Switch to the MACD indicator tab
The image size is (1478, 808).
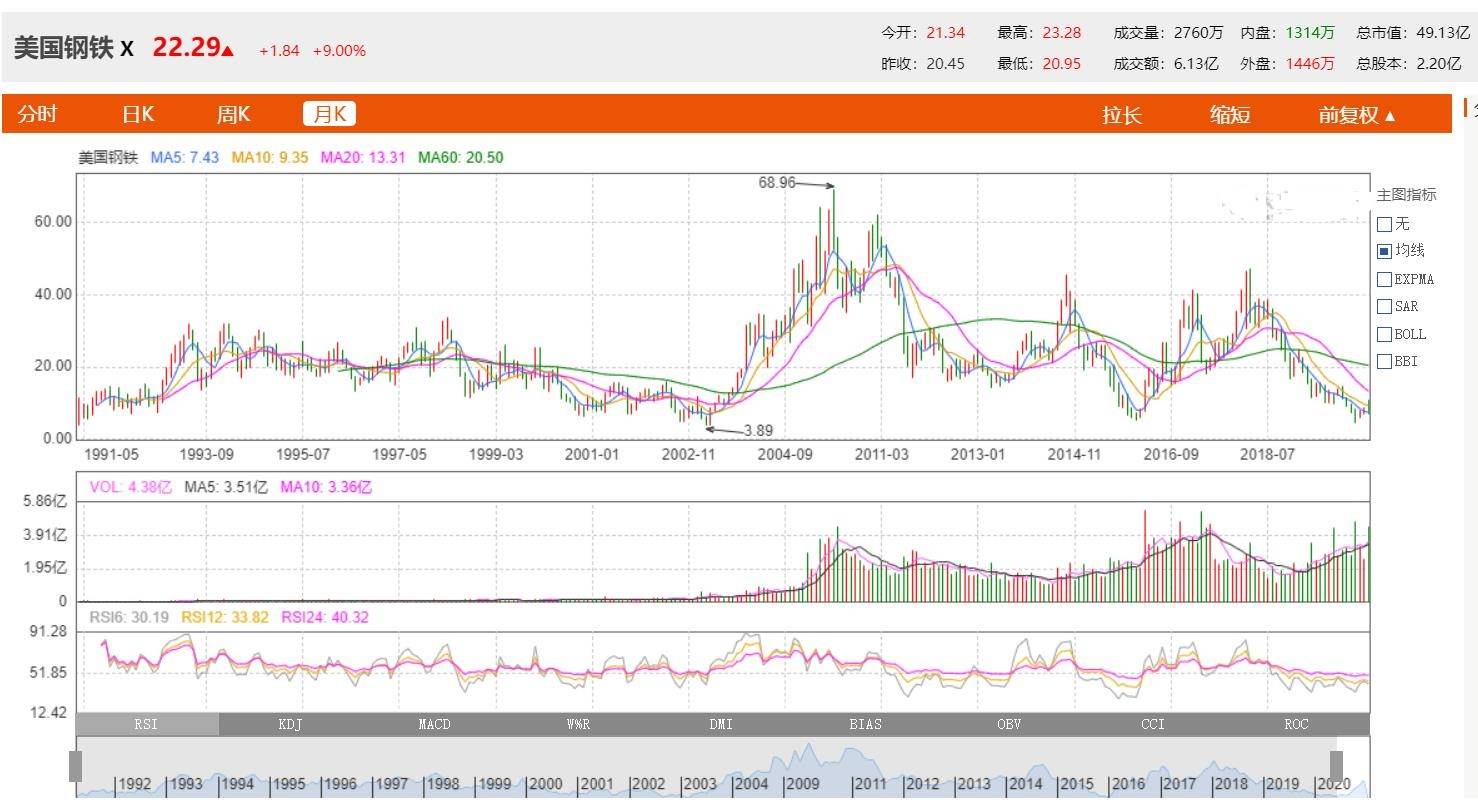[434, 724]
